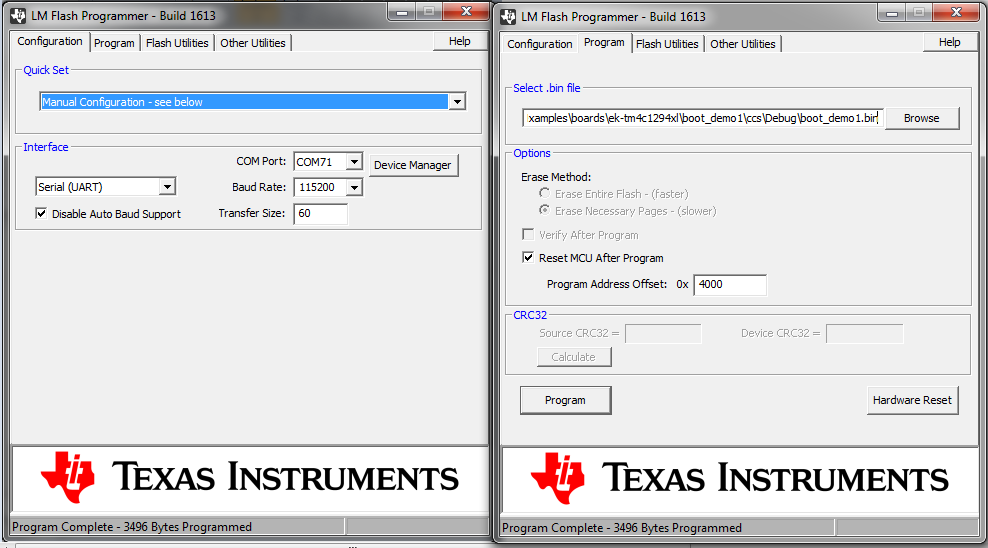Click the Program button to flash
This screenshot has height=548, width=988.
click(566, 401)
